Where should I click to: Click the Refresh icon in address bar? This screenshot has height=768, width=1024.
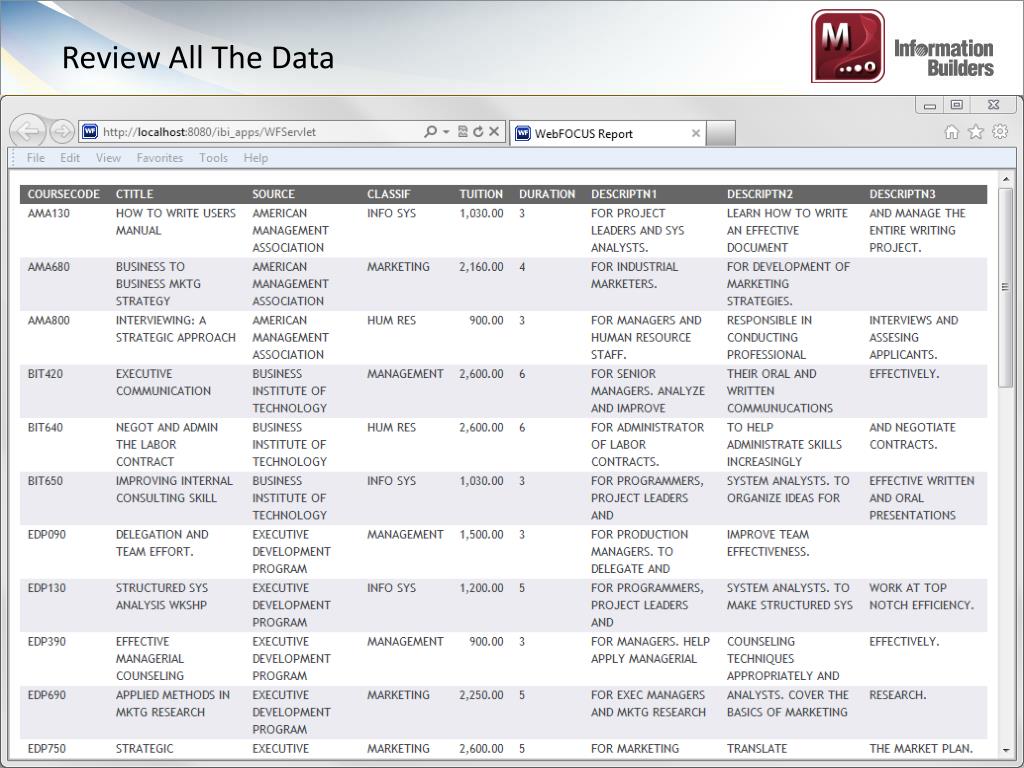[478, 132]
